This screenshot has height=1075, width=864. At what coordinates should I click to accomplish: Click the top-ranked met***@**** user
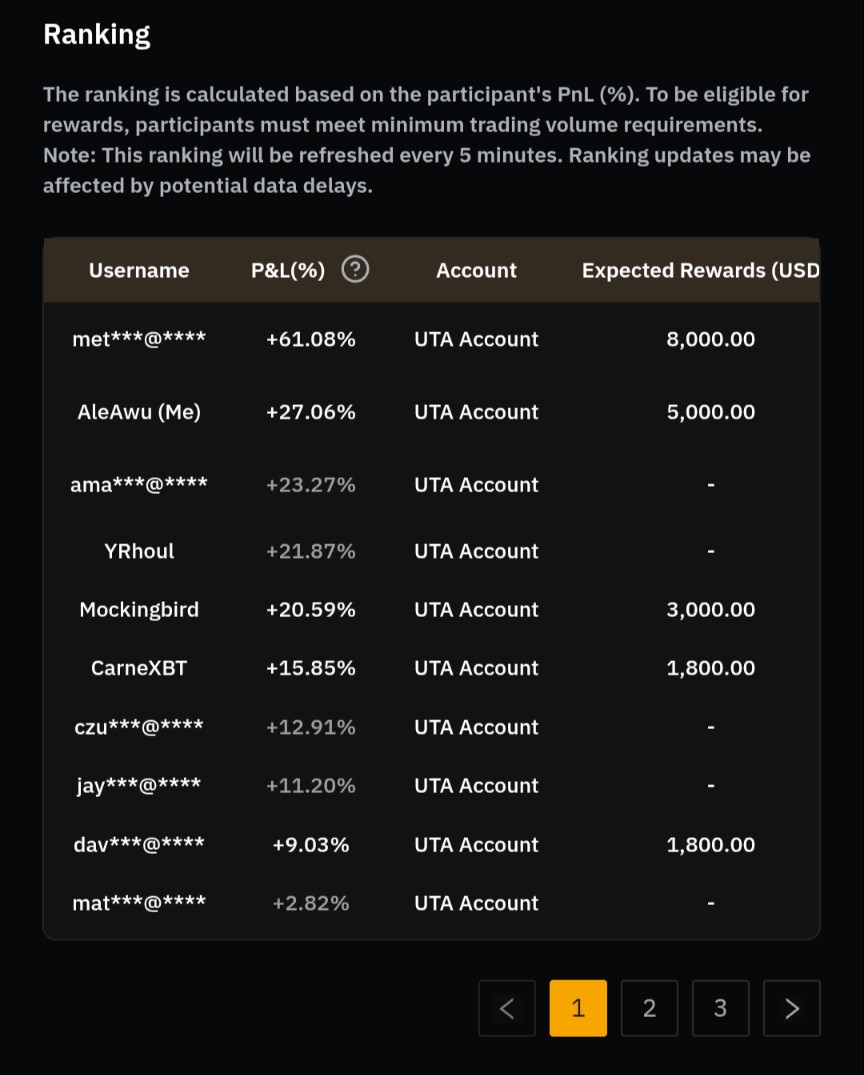tap(139, 339)
